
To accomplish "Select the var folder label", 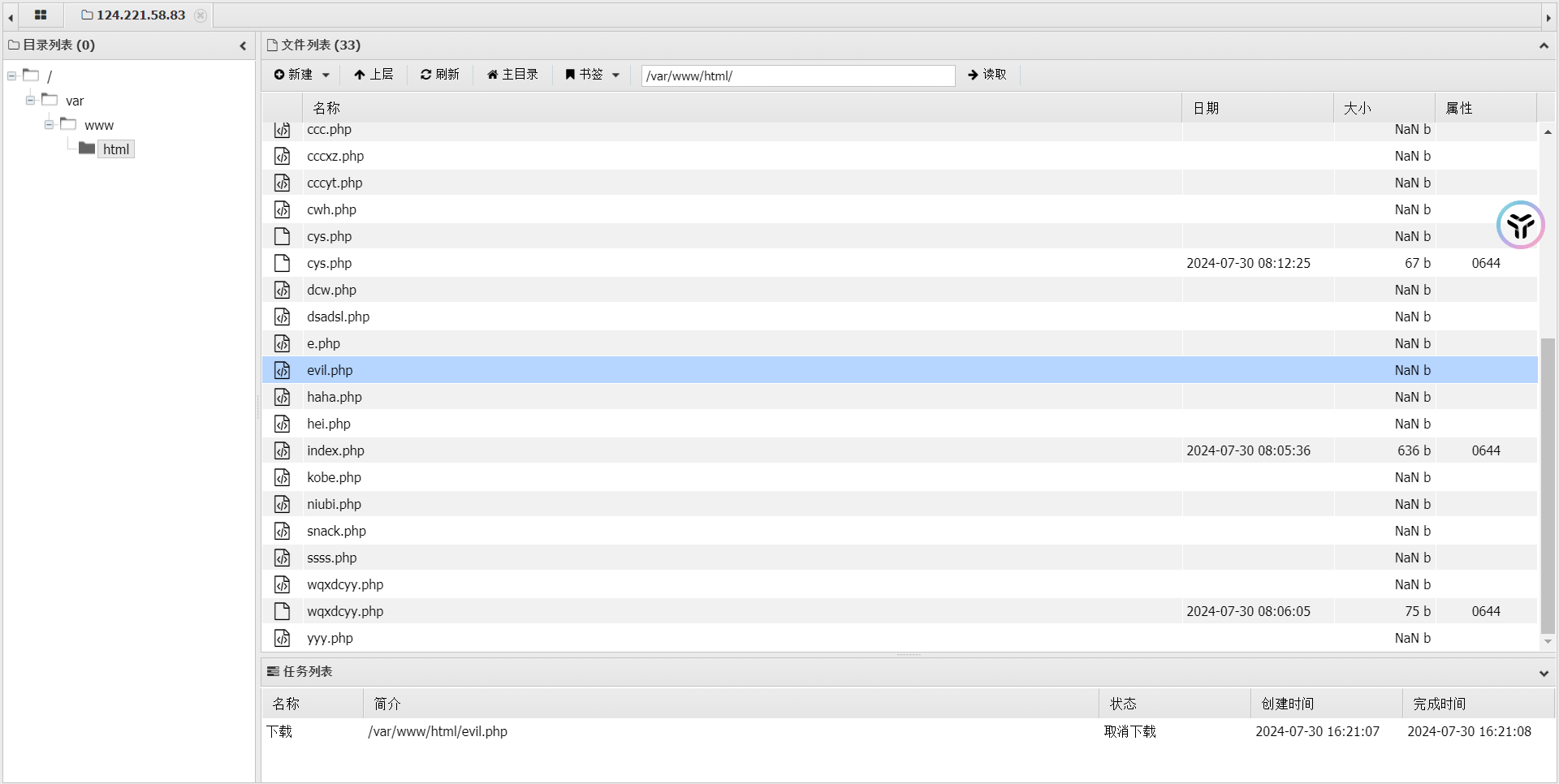I will (x=75, y=101).
